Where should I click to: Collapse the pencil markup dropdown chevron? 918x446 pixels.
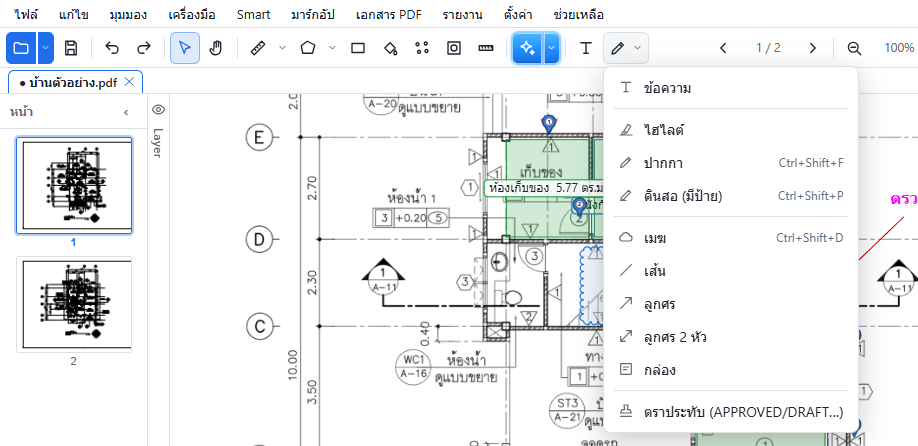pos(638,48)
